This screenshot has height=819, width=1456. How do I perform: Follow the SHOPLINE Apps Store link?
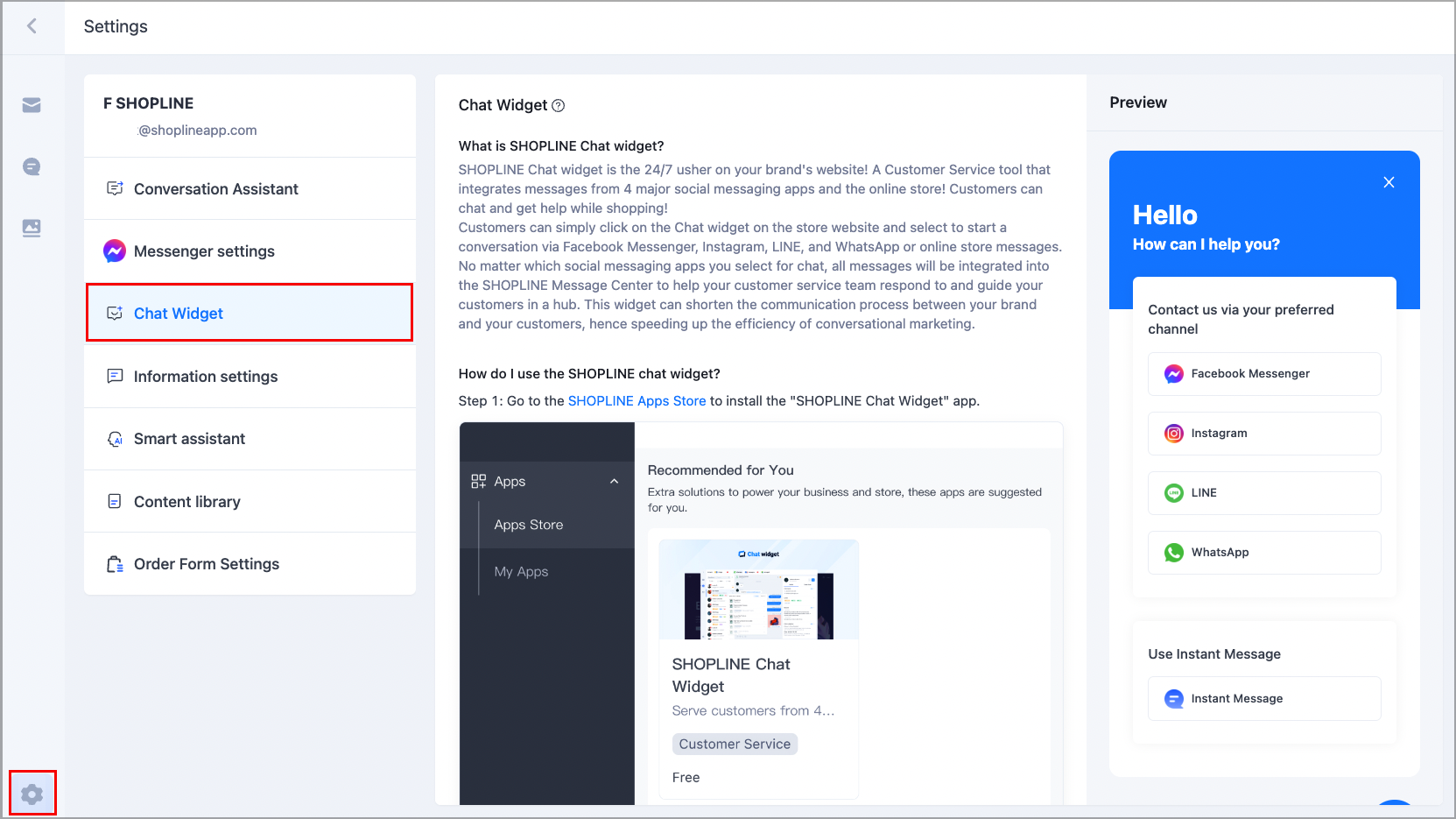tap(637, 400)
